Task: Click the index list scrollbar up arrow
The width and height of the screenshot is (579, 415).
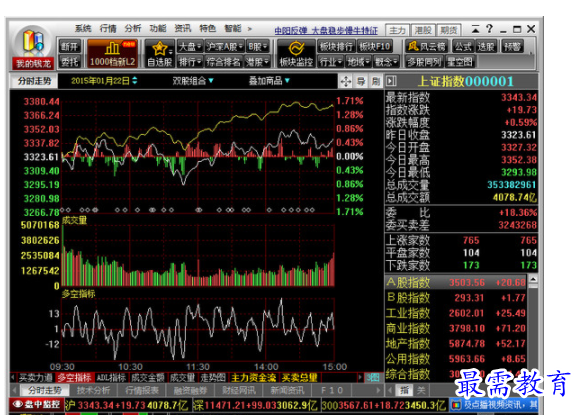Action: 533,279
